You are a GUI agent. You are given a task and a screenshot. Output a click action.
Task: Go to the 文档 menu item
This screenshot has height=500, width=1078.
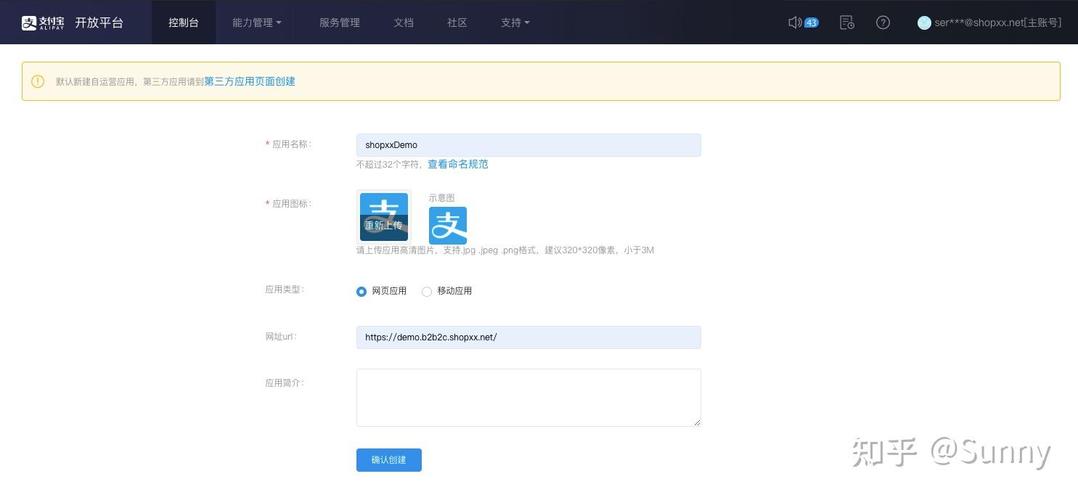click(x=403, y=22)
